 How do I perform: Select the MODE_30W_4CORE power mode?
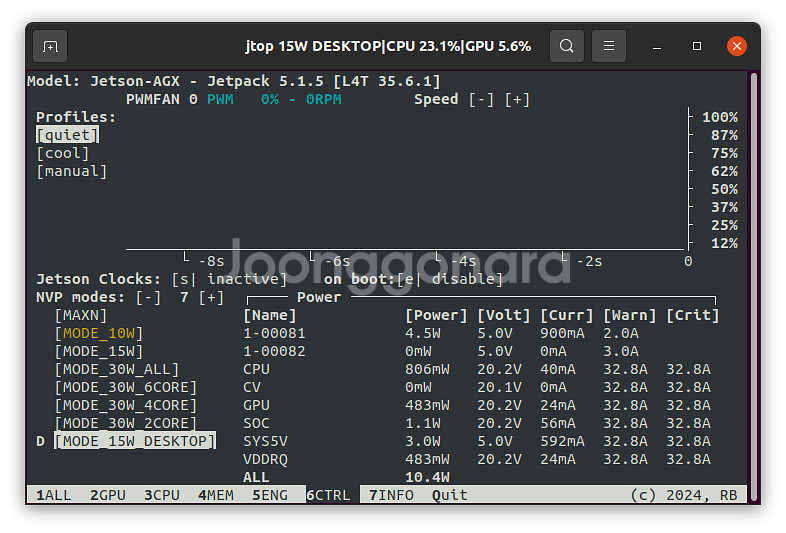[x=126, y=405]
